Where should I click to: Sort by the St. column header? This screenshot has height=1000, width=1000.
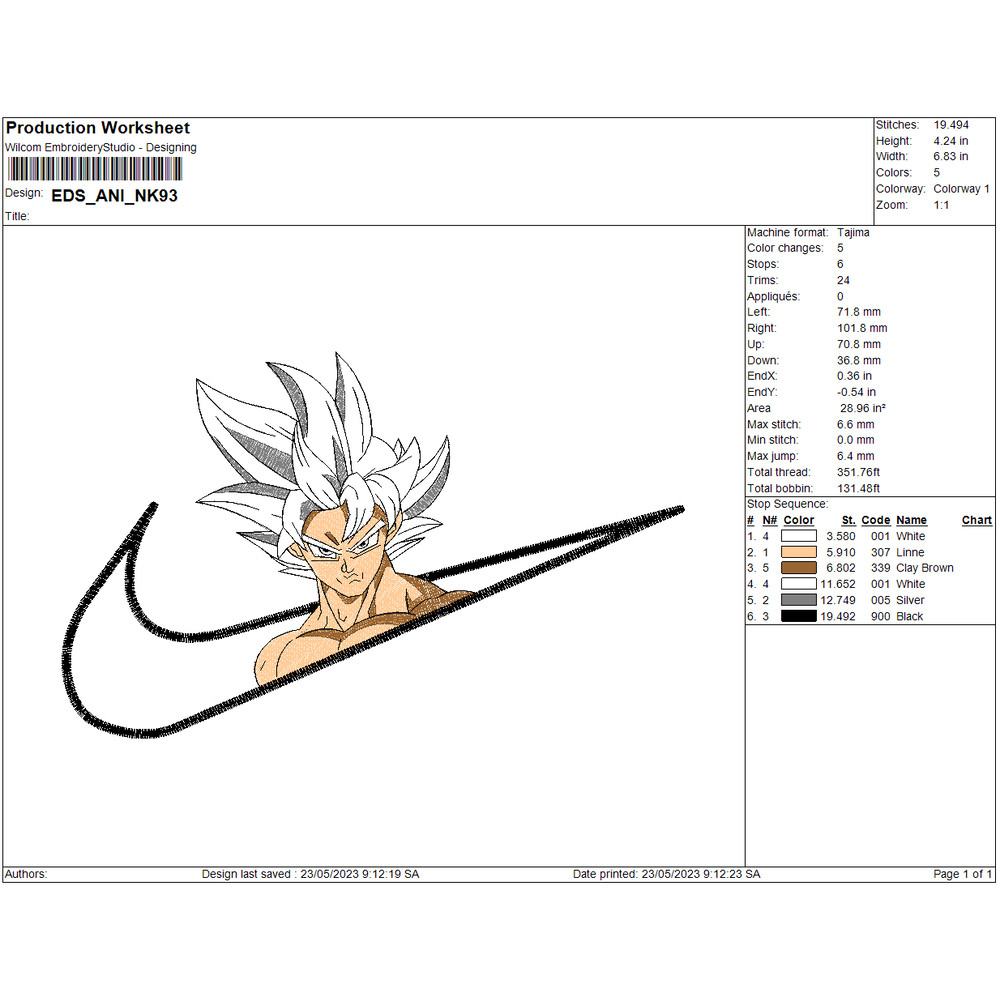point(848,520)
